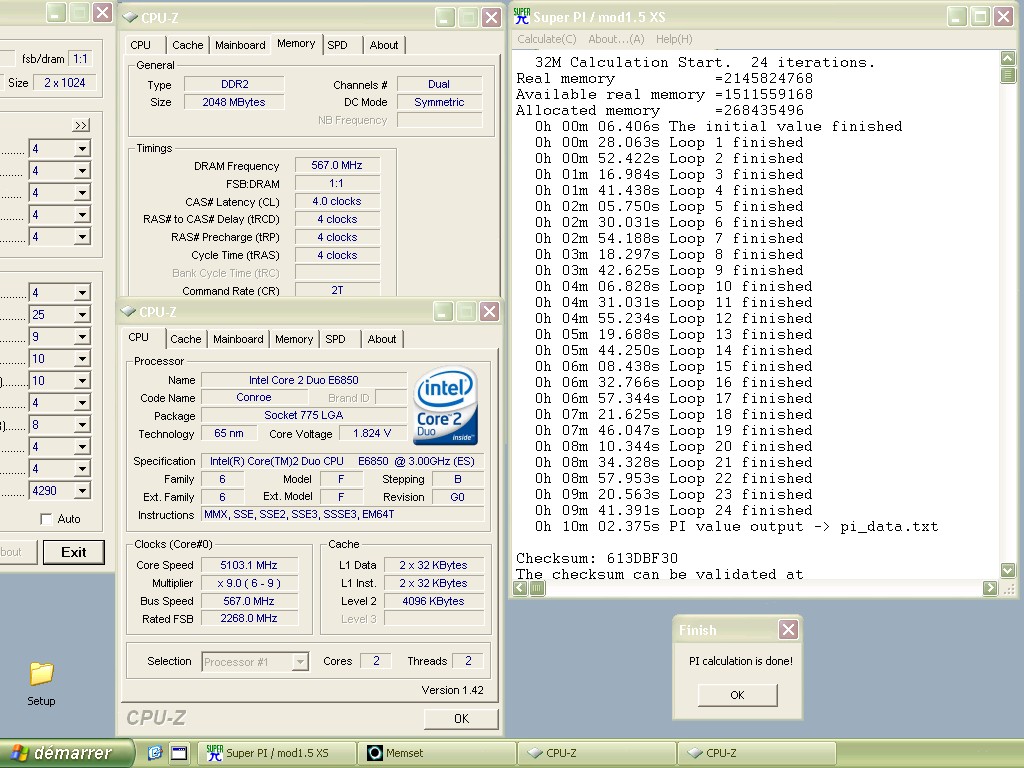Screen dimensions: 1024x768
Task: Open Mainboard tab in lower CPU-Z window
Action: [238, 339]
